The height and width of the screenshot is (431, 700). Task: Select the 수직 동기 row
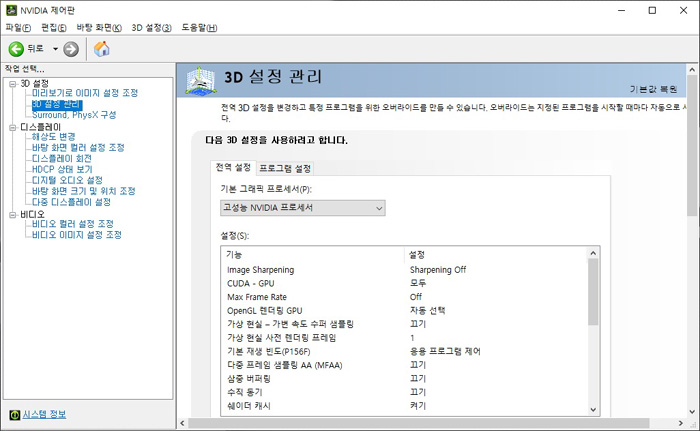click(x=405, y=392)
